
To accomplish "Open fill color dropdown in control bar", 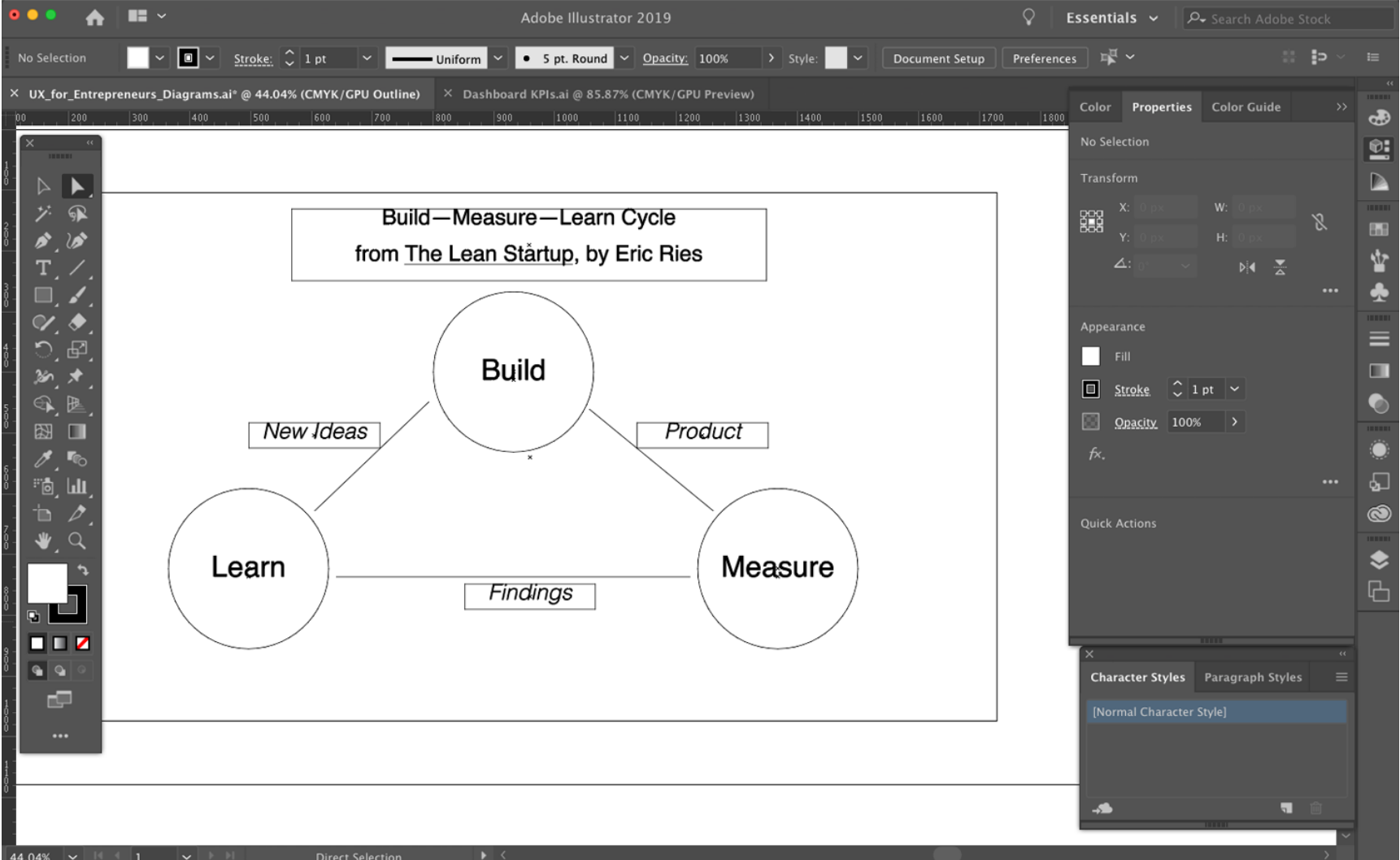I will 159,58.
